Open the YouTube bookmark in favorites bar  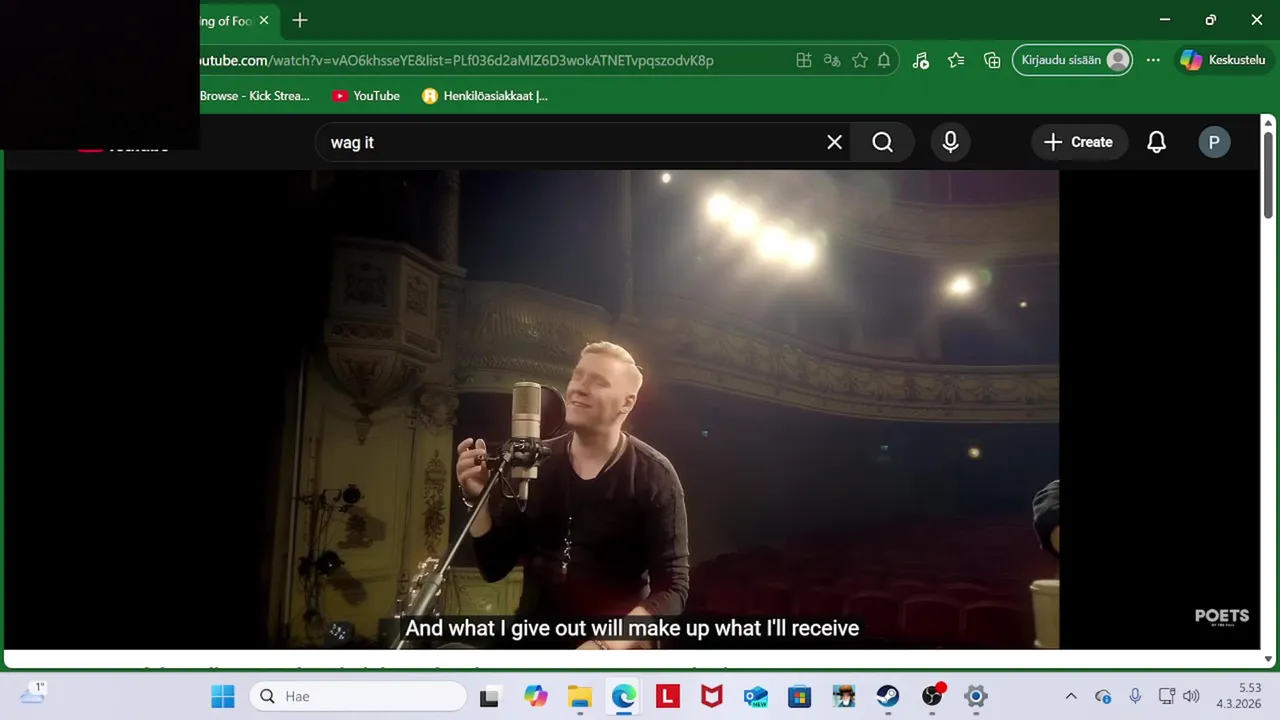tap(366, 96)
